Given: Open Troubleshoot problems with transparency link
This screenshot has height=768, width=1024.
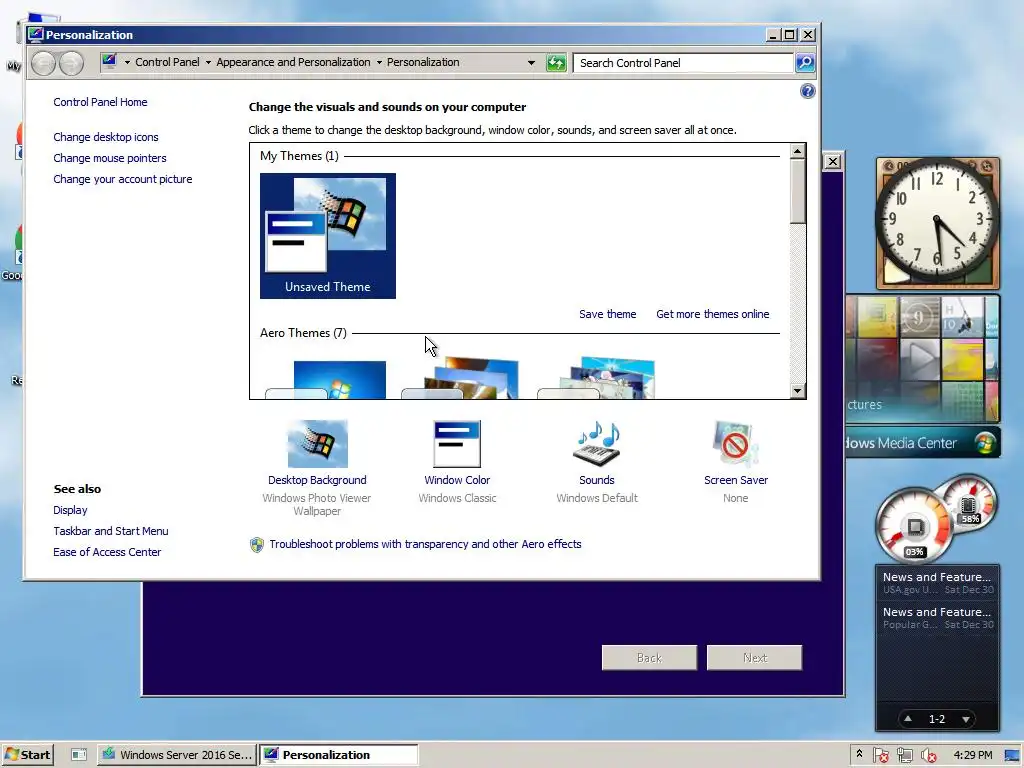Looking at the screenshot, I should pyautogui.click(x=425, y=544).
